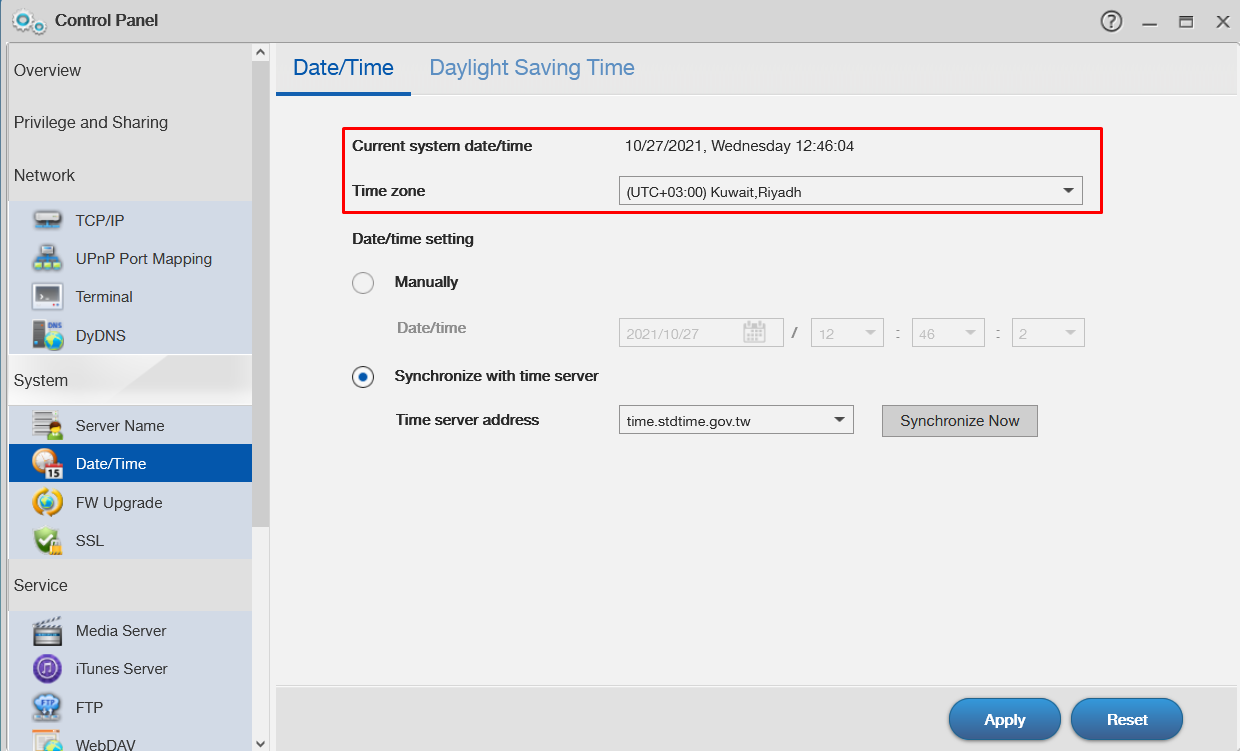Image resolution: width=1240 pixels, height=751 pixels.
Task: Open TCP/IP network settings icon
Action: click(x=48, y=220)
